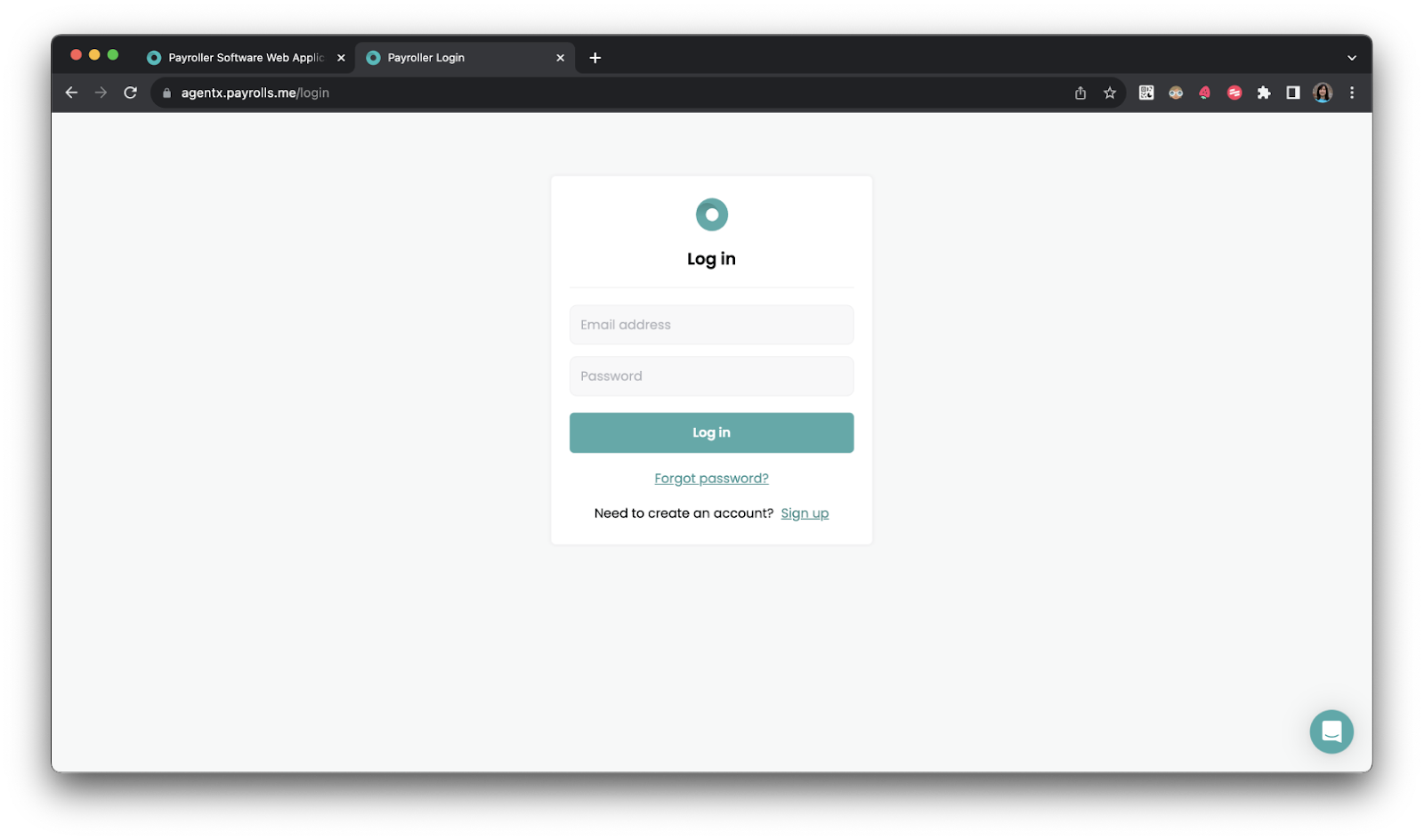1424x840 pixels.
Task: Click "Need to create an account?" text
Action: coord(684,513)
